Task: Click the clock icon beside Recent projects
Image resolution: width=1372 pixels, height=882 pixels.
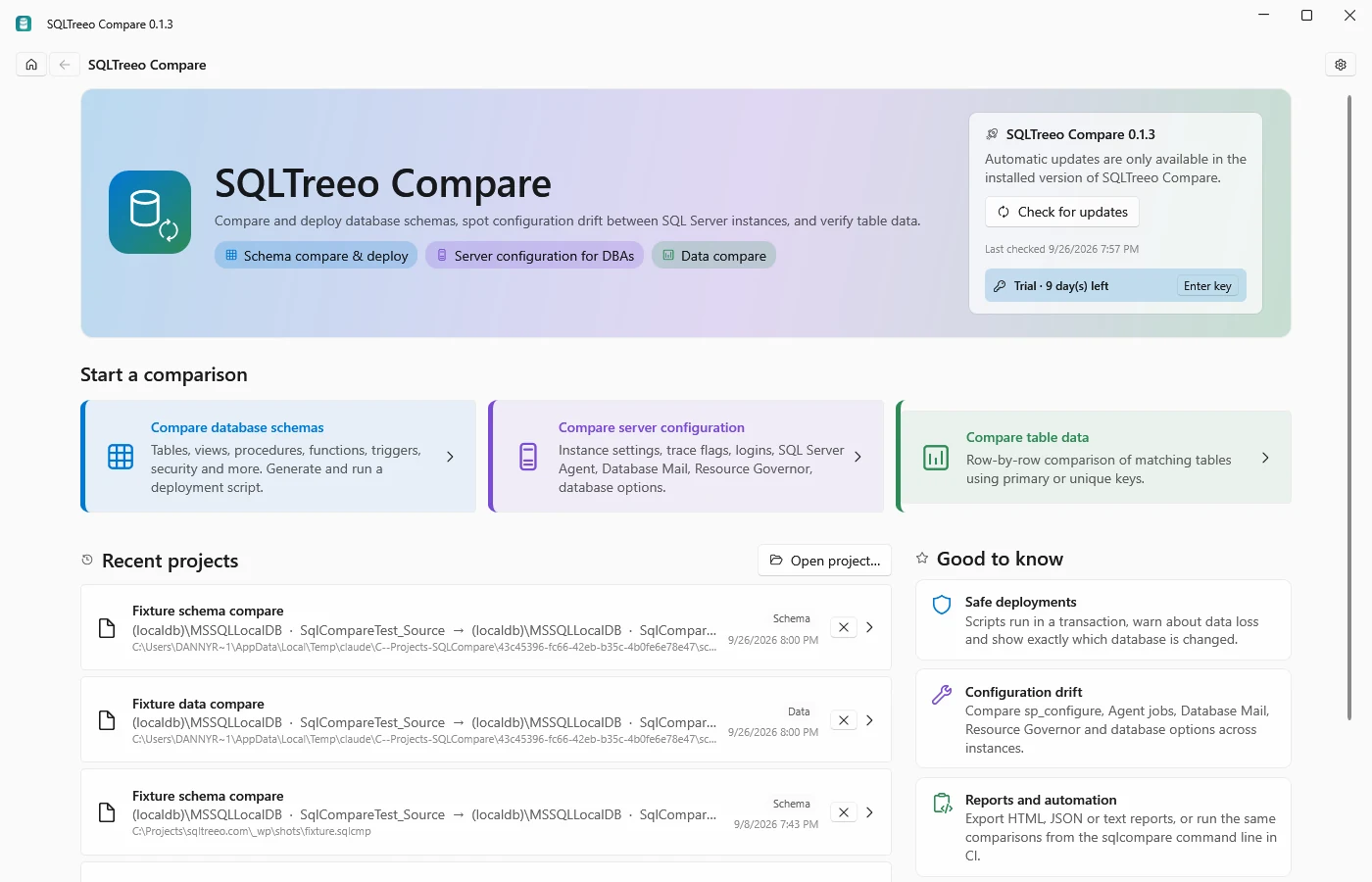Action: click(x=87, y=560)
